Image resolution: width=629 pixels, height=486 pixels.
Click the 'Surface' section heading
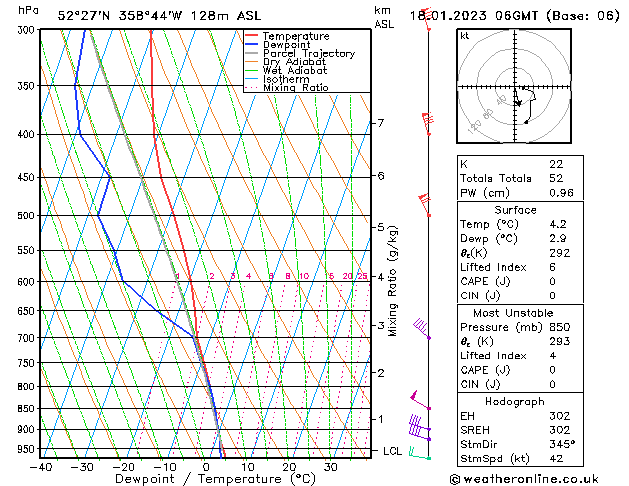click(x=515, y=210)
